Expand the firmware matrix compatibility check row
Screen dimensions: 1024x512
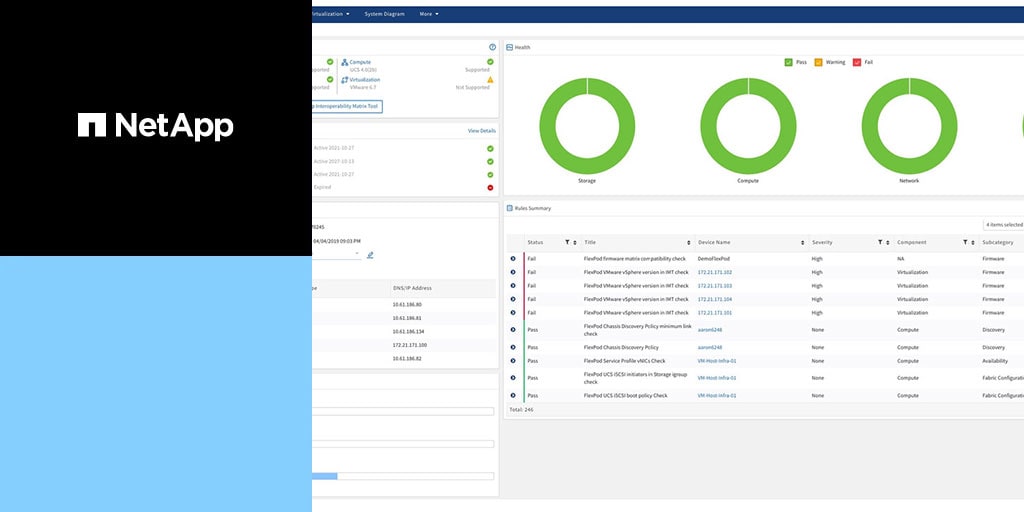point(513,259)
